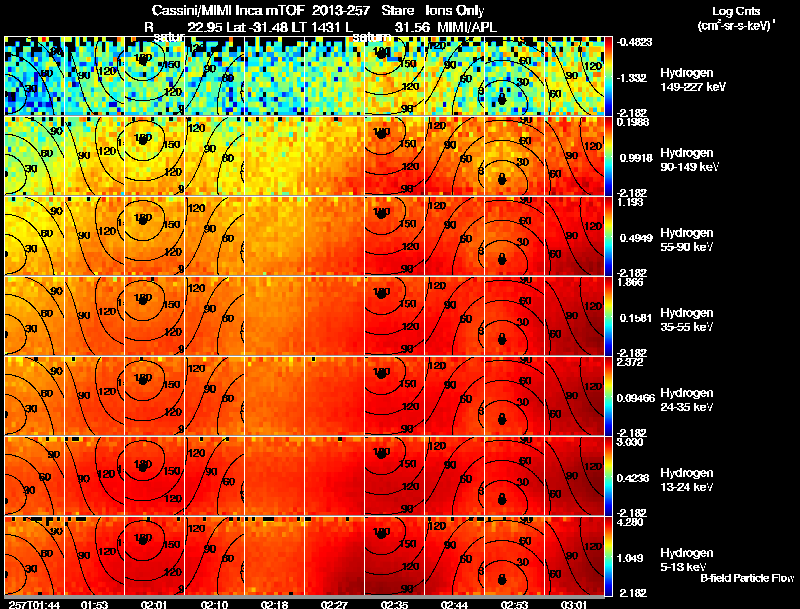Click the '02:01' time axis label
The width and height of the screenshot is (800, 609).
(154, 604)
